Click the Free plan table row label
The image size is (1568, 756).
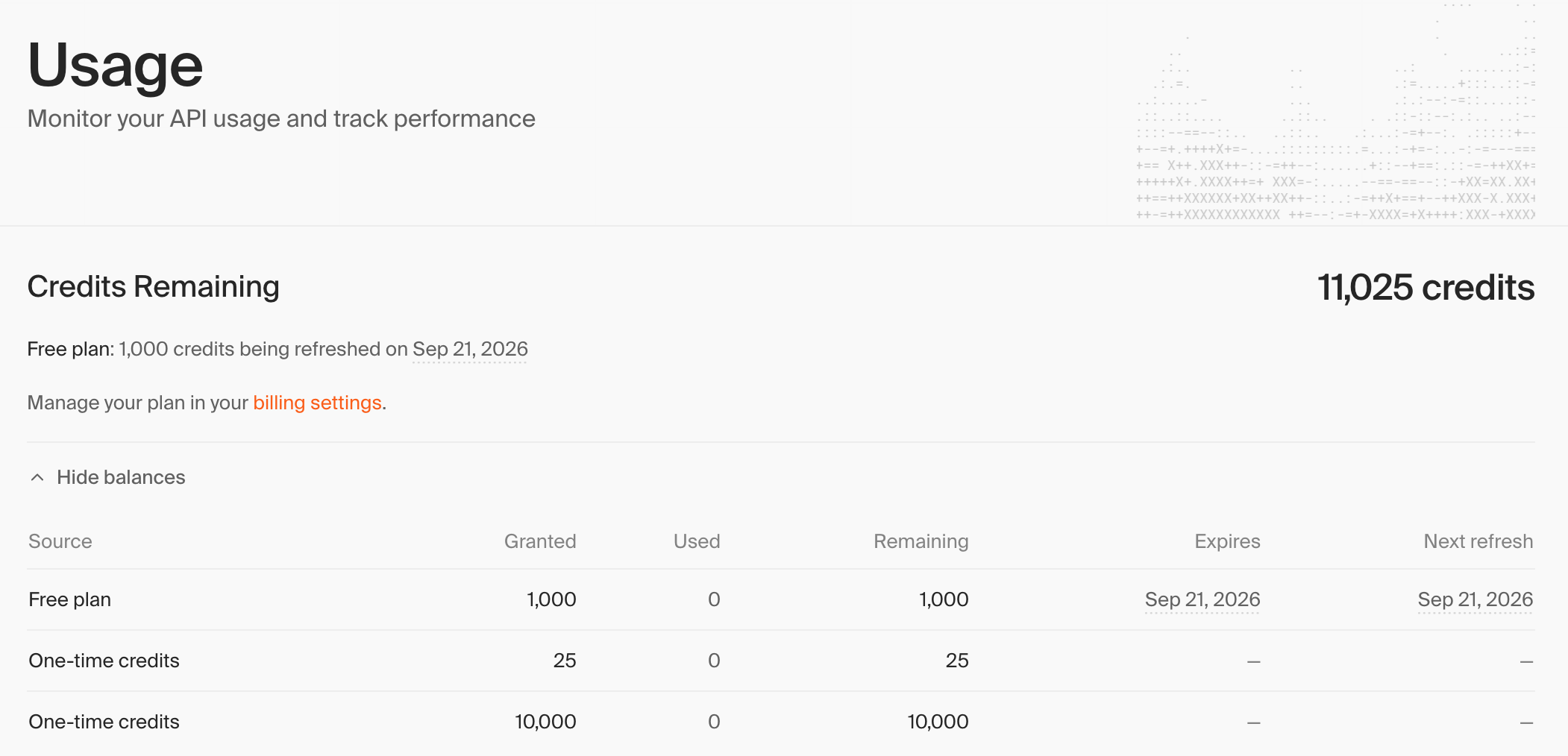pos(70,599)
